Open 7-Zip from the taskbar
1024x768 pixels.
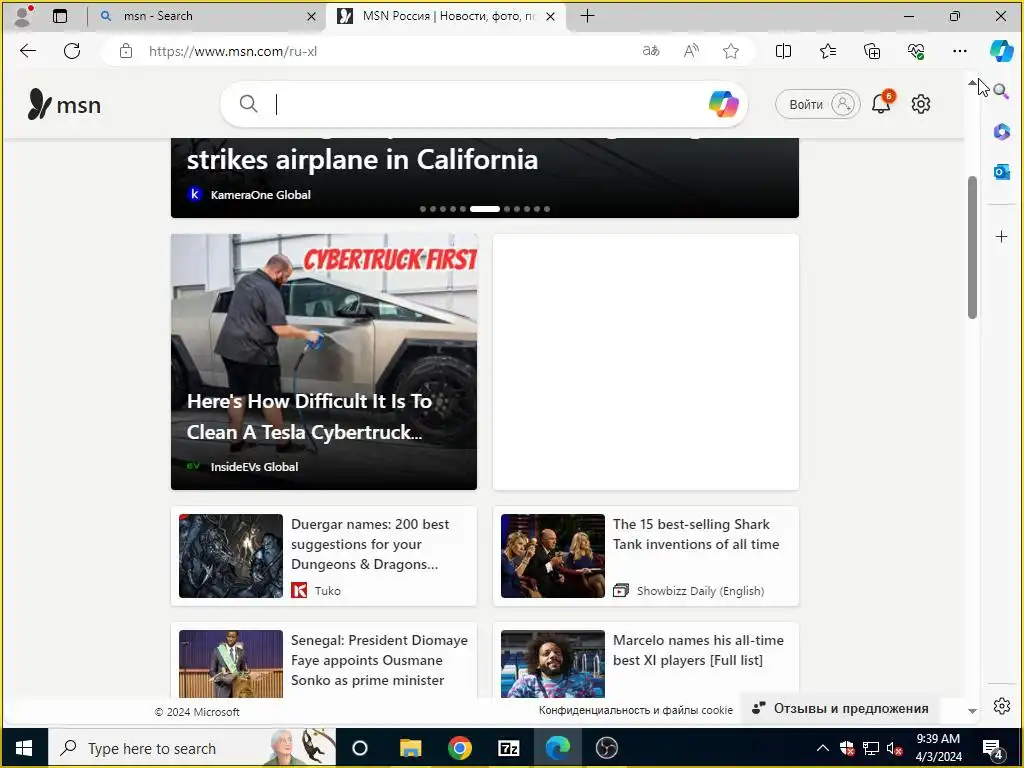click(x=509, y=748)
